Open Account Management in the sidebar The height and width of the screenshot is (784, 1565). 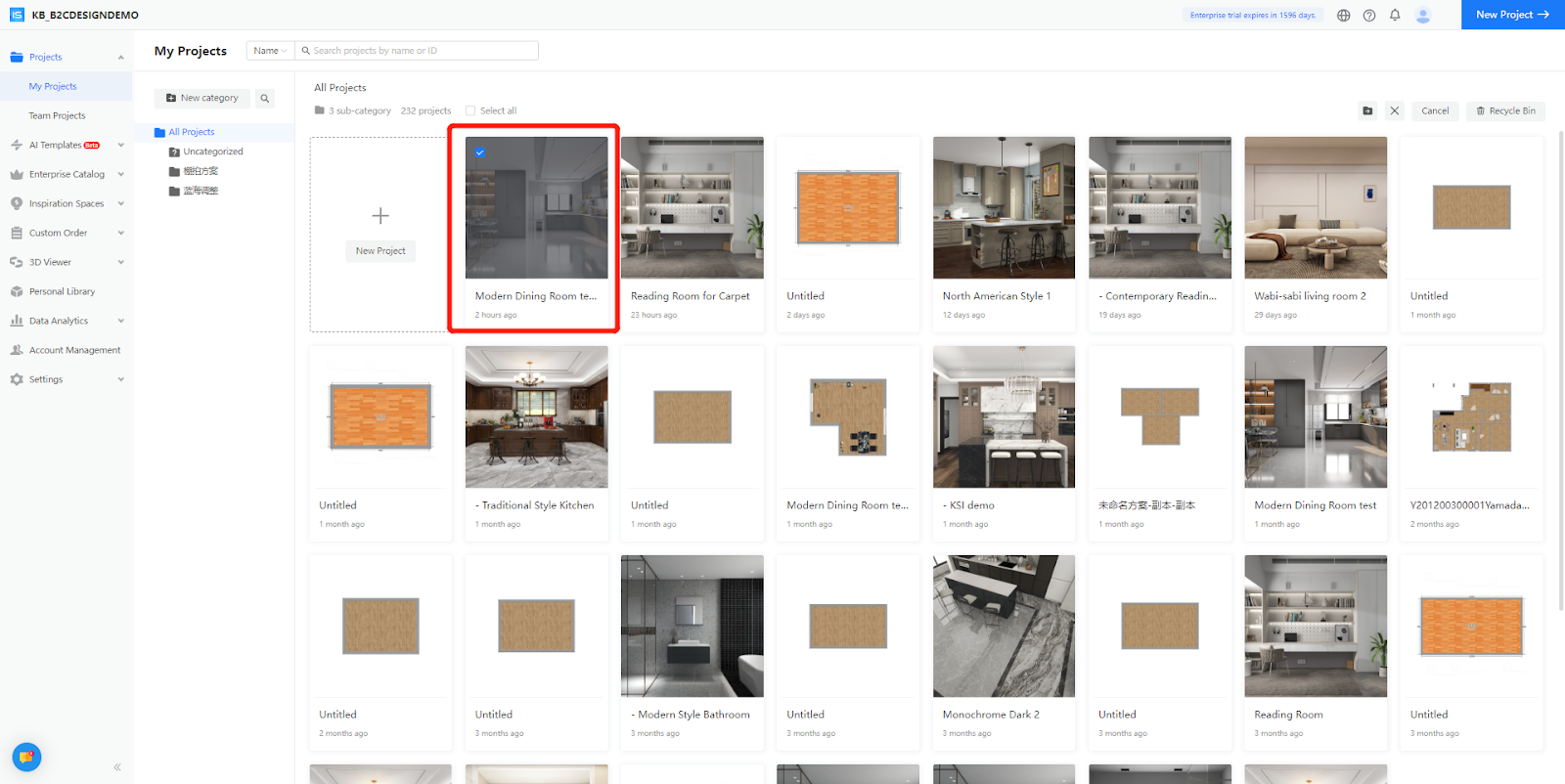74,350
